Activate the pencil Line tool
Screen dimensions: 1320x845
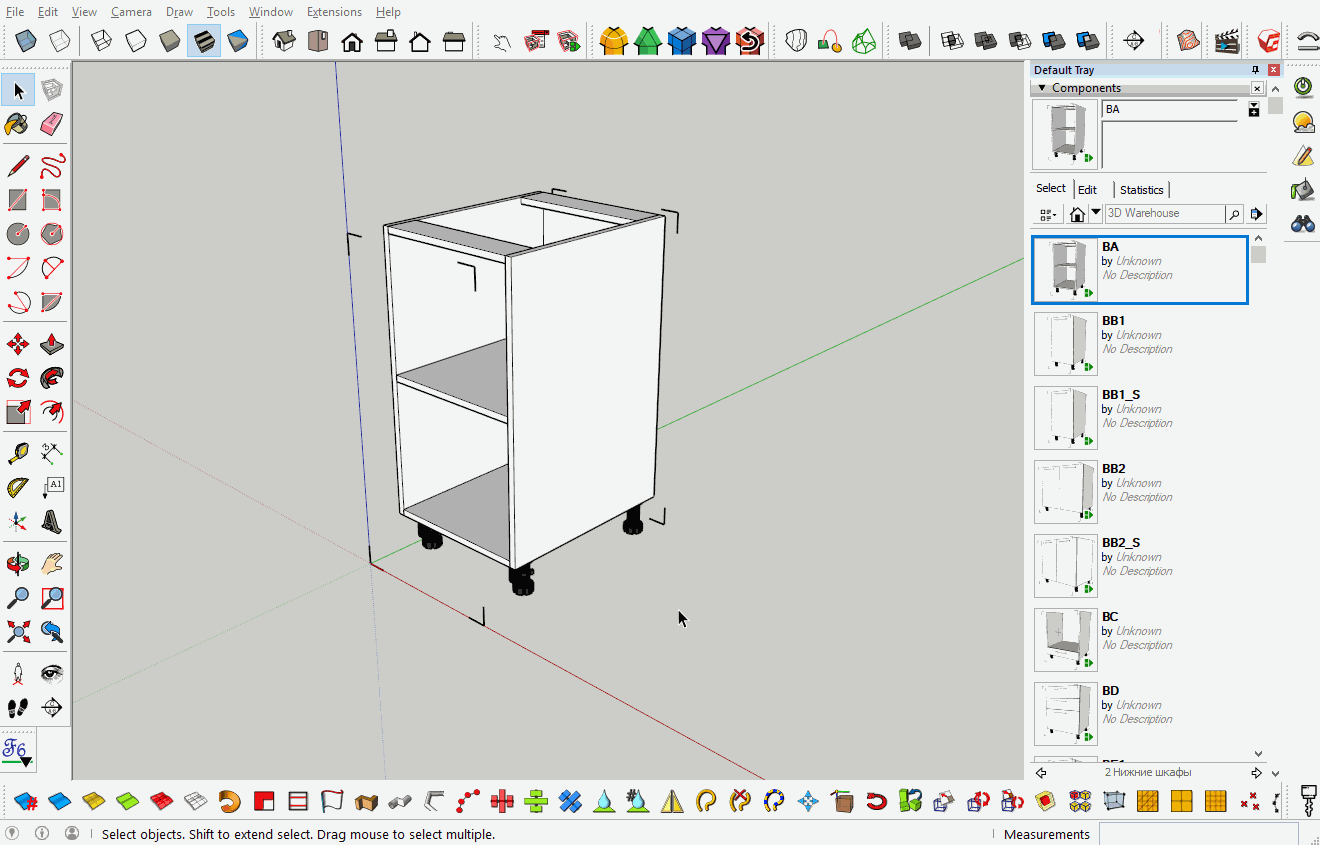point(19,165)
